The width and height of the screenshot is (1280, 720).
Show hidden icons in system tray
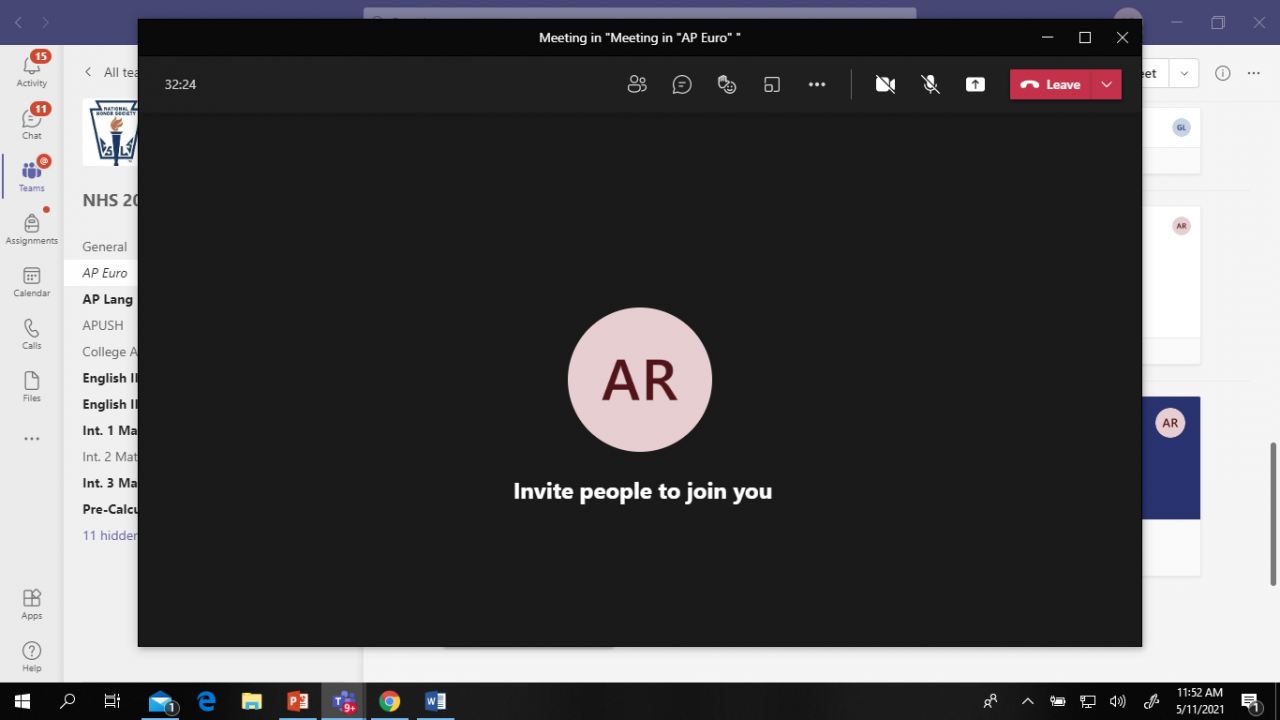click(1027, 701)
